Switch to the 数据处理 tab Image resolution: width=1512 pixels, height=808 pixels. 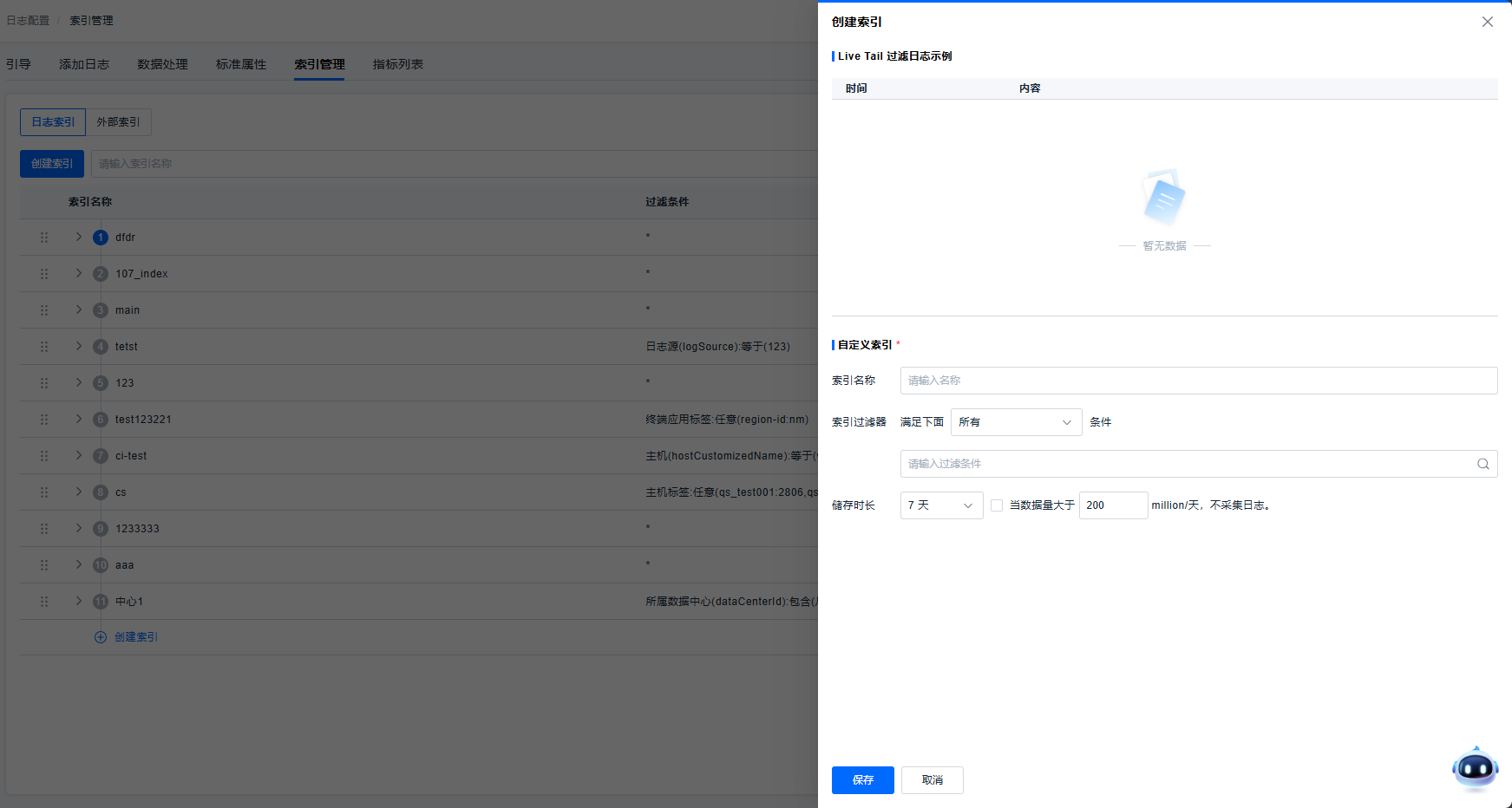click(162, 64)
